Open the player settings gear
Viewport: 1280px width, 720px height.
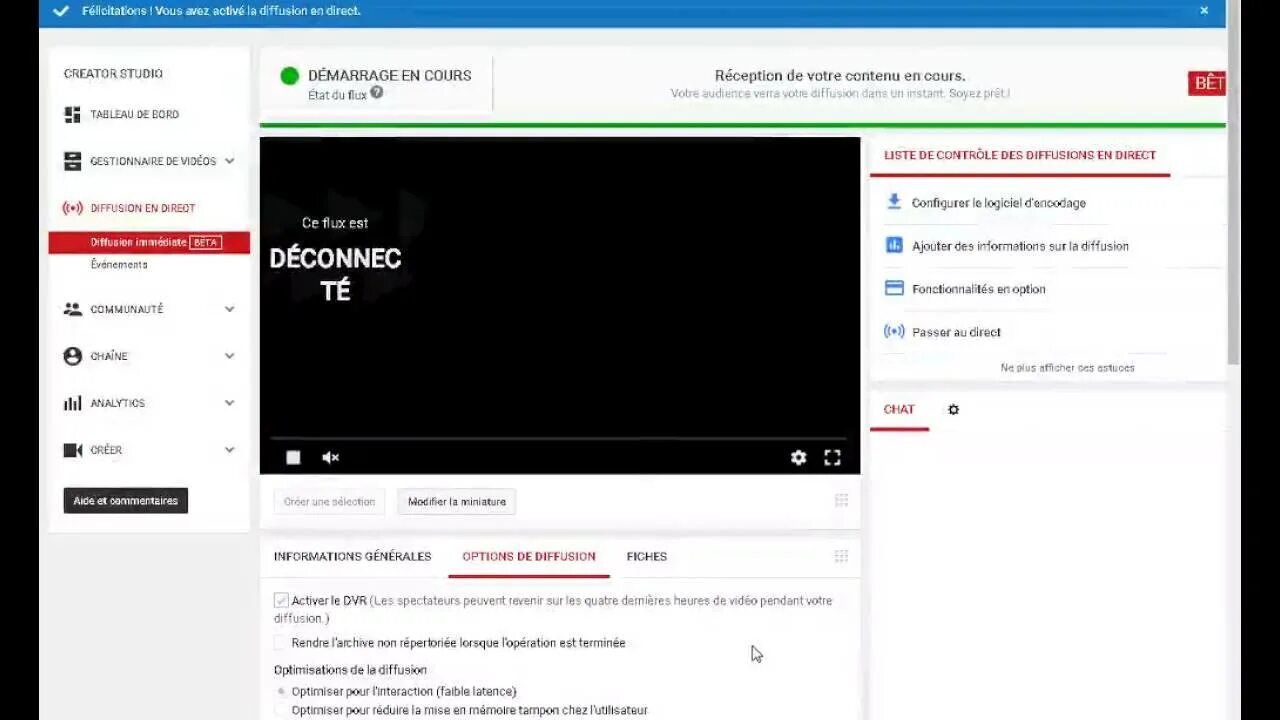point(798,457)
